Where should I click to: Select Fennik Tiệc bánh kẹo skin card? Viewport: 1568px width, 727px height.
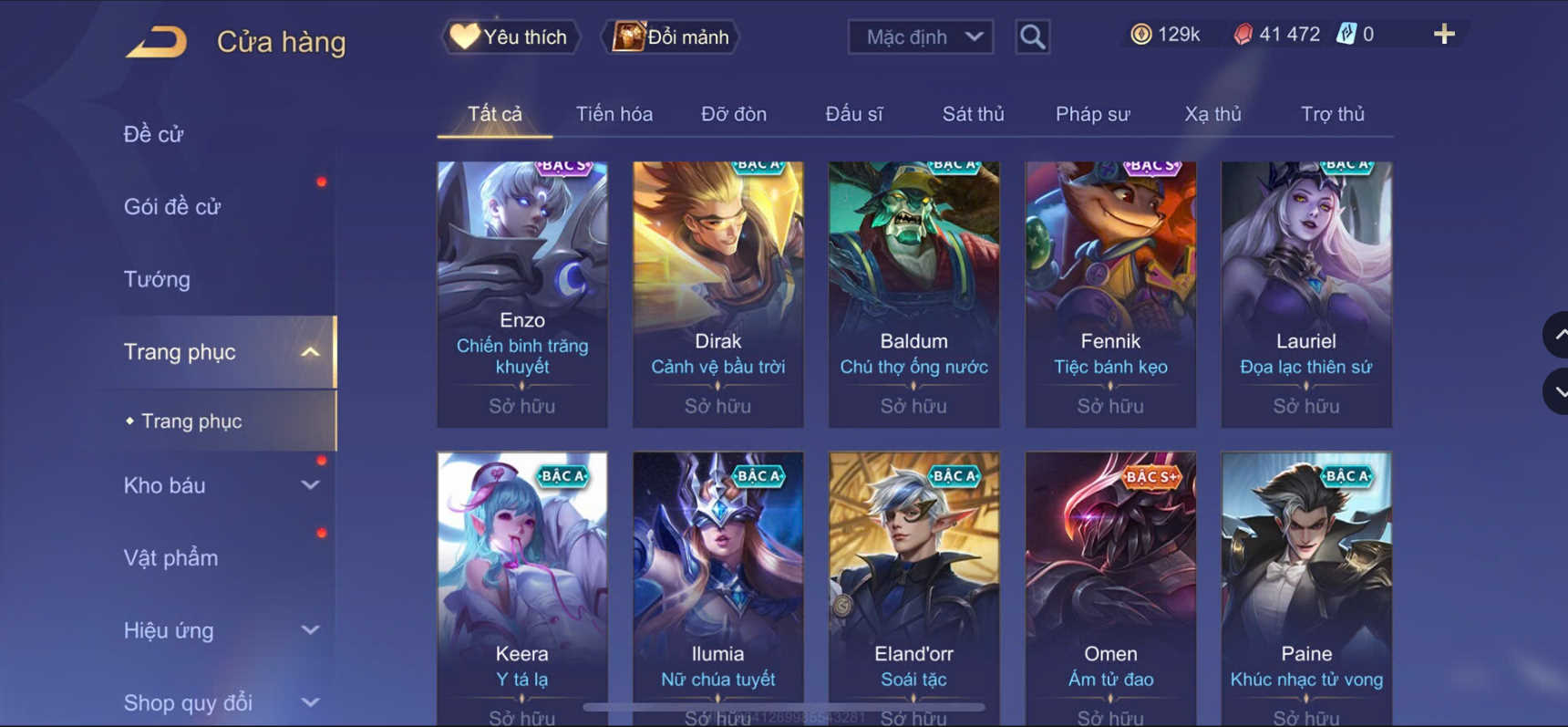tap(1110, 295)
